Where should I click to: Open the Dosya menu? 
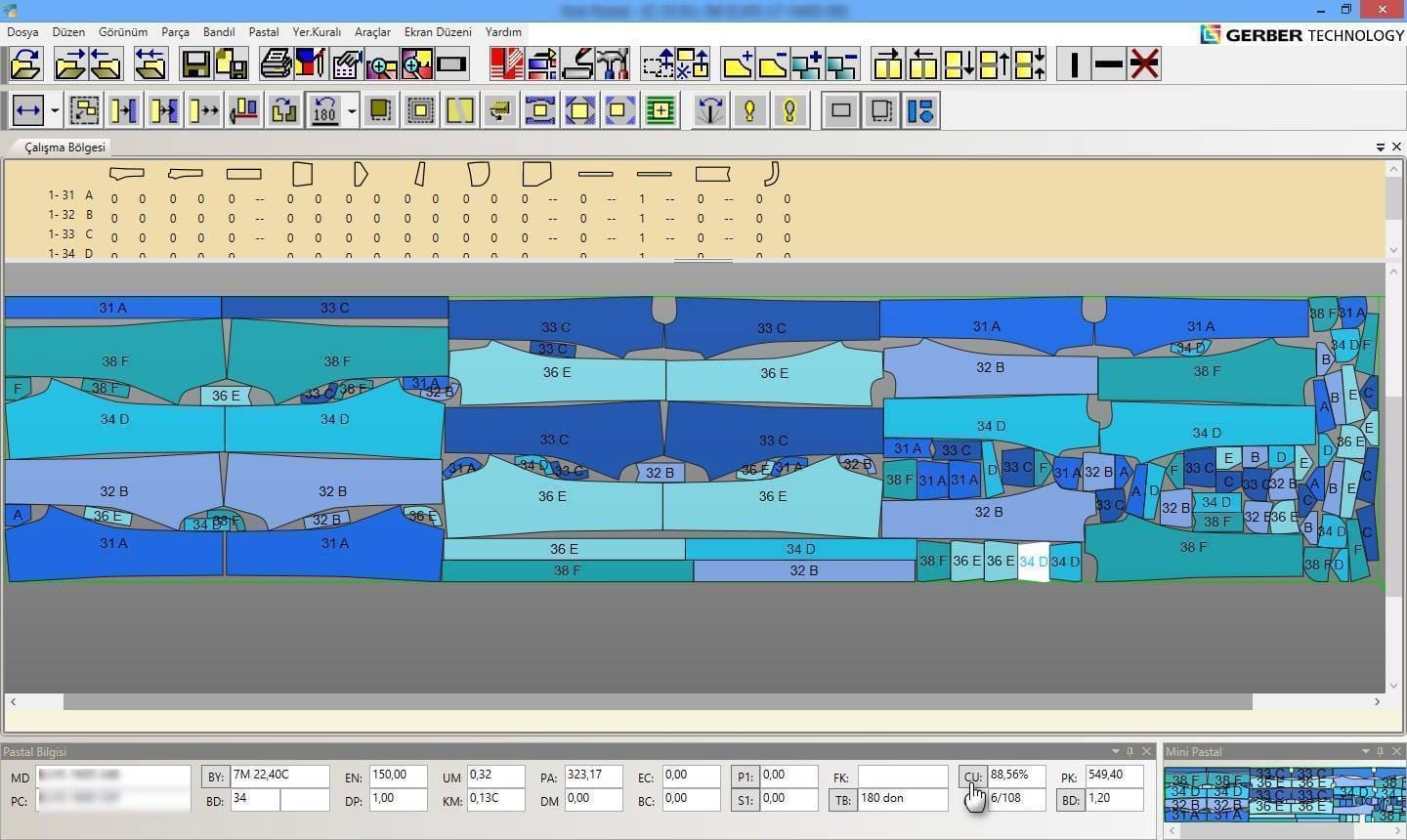pyautogui.click(x=22, y=32)
